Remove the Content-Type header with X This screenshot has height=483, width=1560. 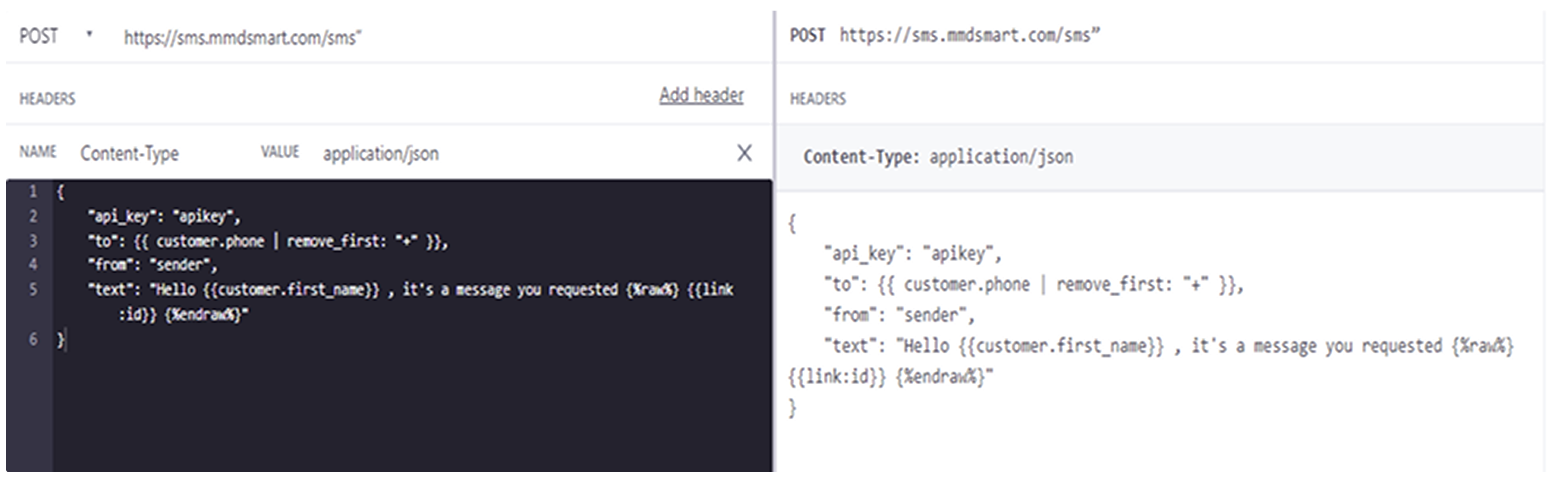tap(744, 153)
